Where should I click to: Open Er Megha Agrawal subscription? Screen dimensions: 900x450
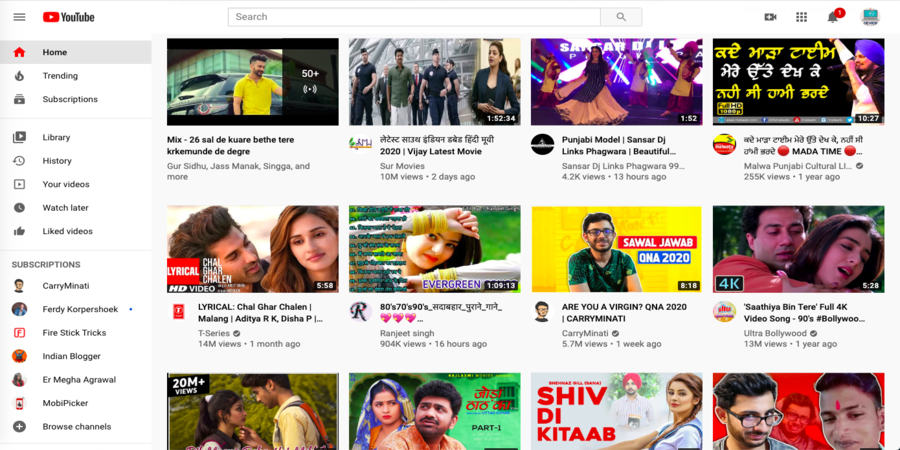pos(76,380)
